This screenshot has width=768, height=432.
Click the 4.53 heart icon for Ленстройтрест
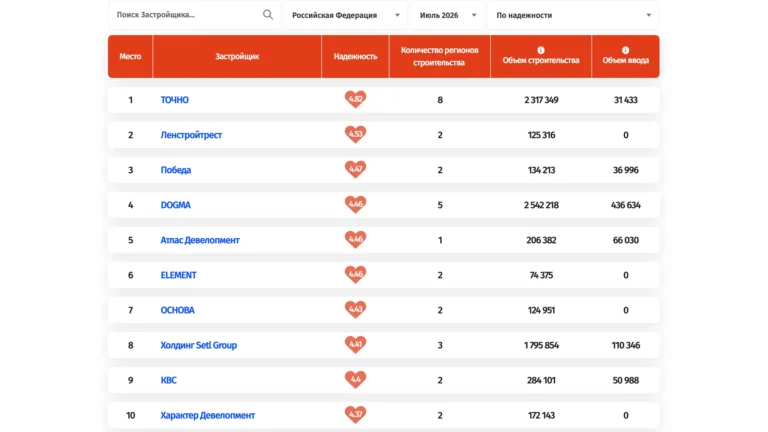coord(355,134)
